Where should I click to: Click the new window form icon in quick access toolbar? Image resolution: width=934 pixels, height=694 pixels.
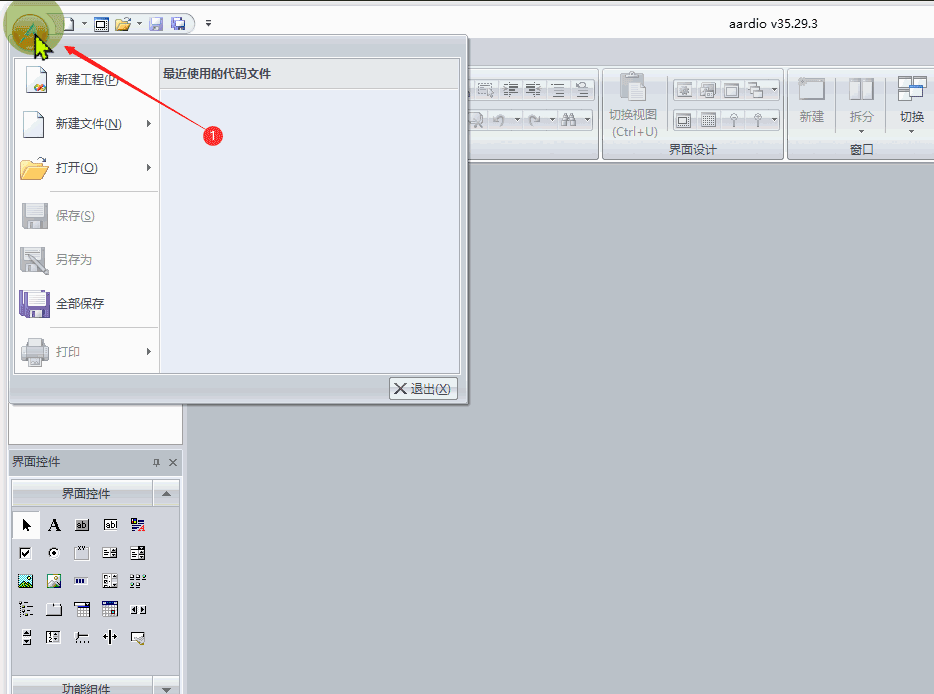click(101, 24)
